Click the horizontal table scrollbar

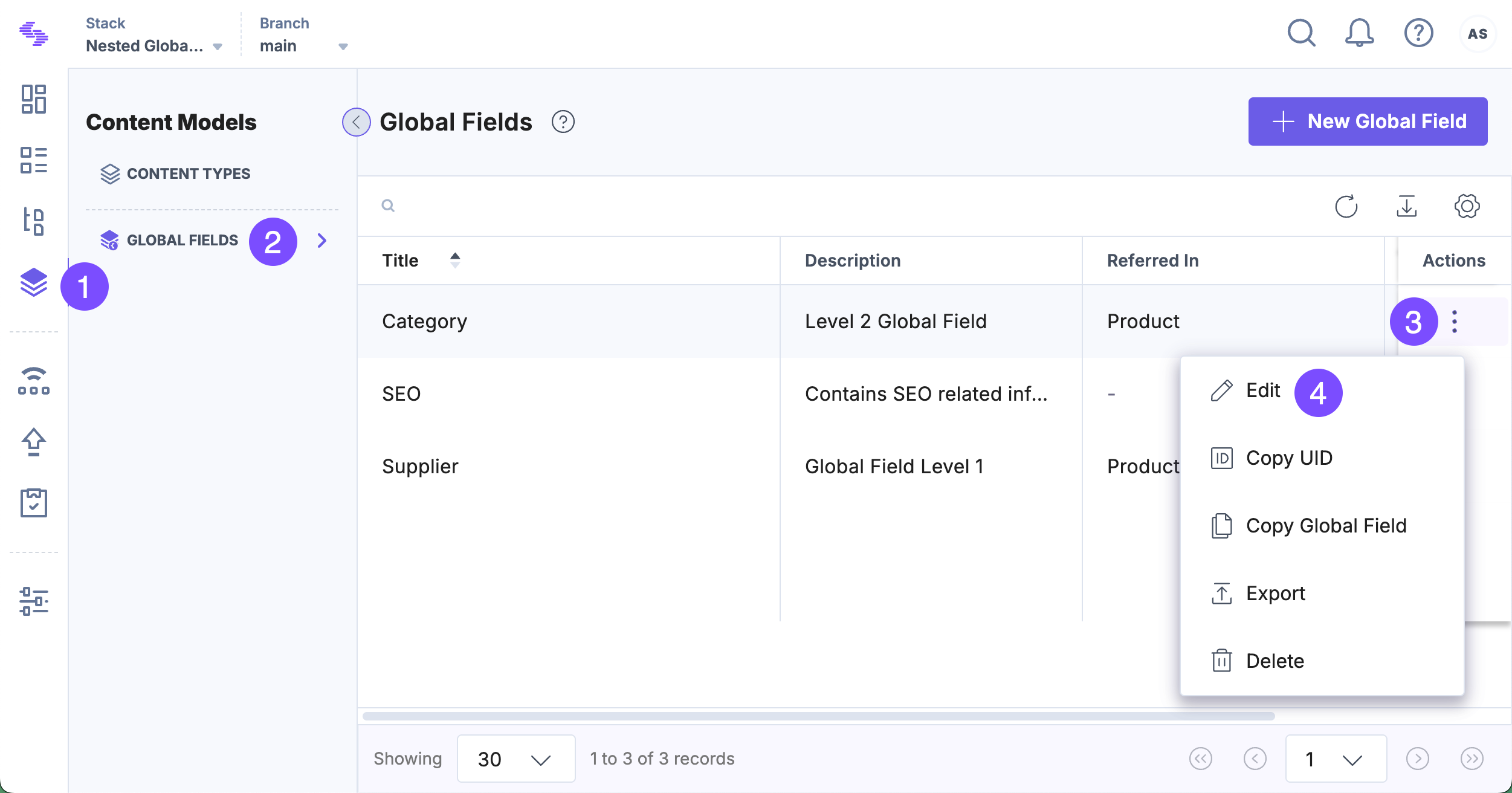coord(819,716)
